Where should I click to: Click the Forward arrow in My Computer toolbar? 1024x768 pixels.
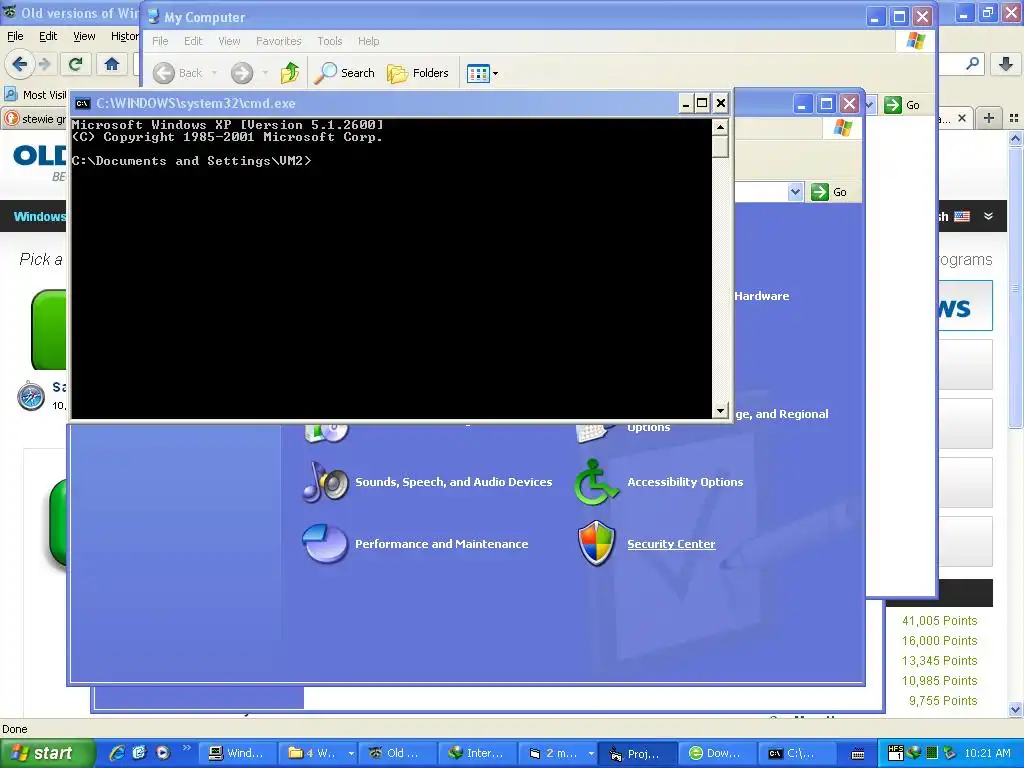coord(242,73)
